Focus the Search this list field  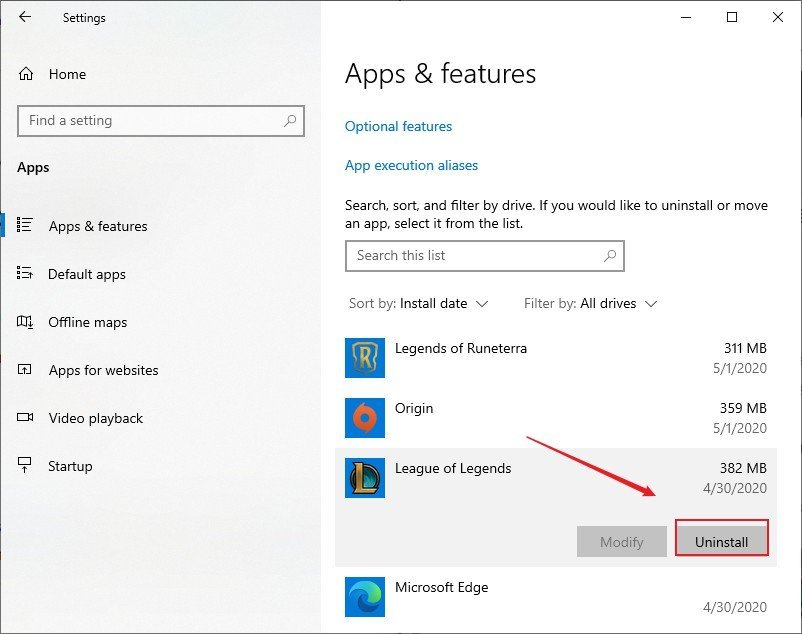coord(485,256)
